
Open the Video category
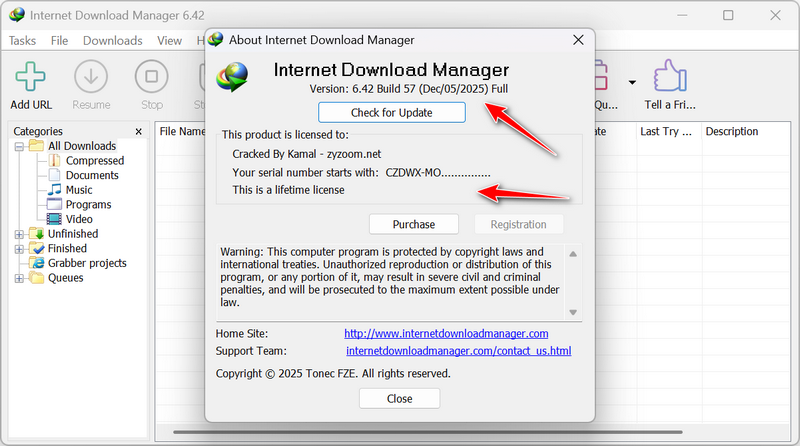79,219
